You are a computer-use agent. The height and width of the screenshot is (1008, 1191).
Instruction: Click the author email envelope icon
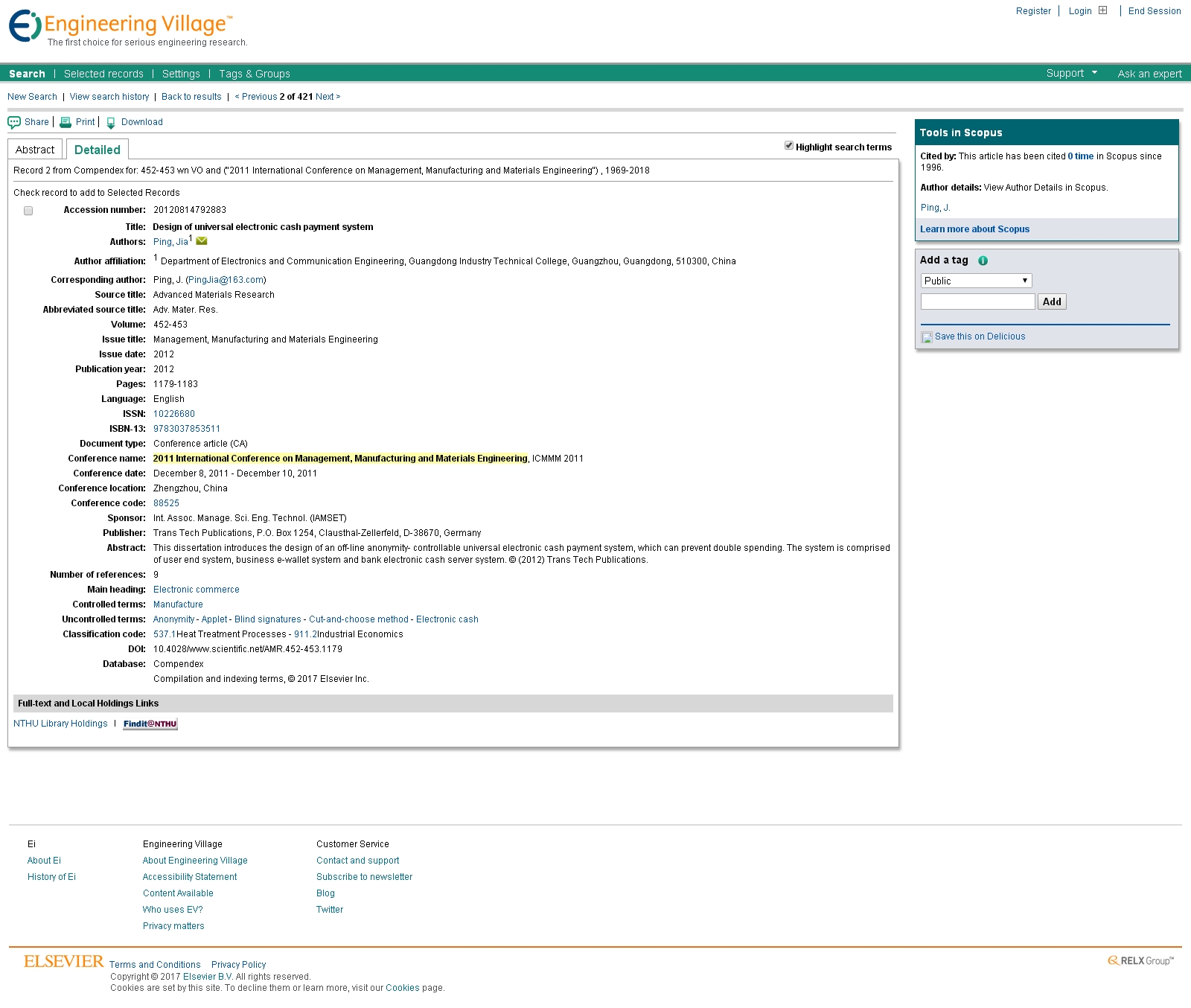[202, 240]
